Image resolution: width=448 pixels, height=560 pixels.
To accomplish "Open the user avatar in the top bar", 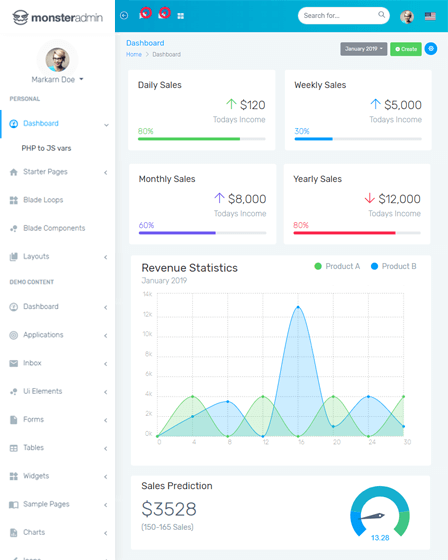I will tap(407, 16).
